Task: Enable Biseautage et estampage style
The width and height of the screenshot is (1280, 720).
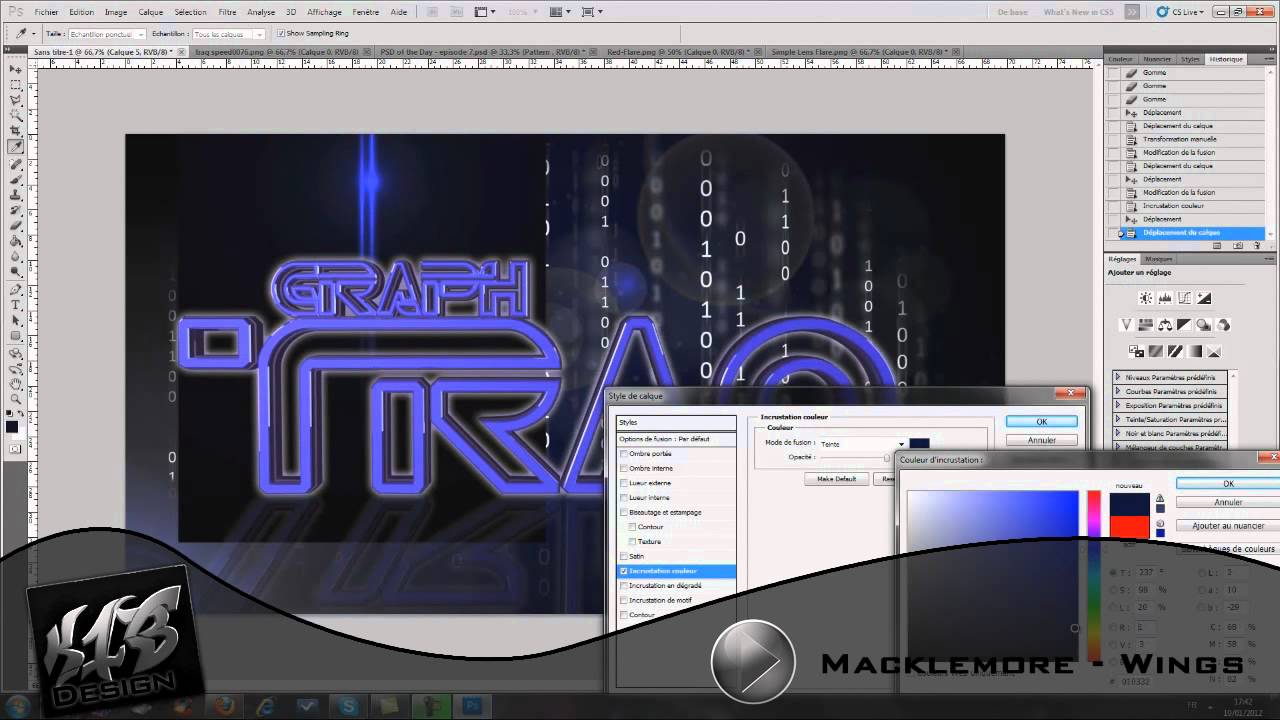Action: click(624, 512)
